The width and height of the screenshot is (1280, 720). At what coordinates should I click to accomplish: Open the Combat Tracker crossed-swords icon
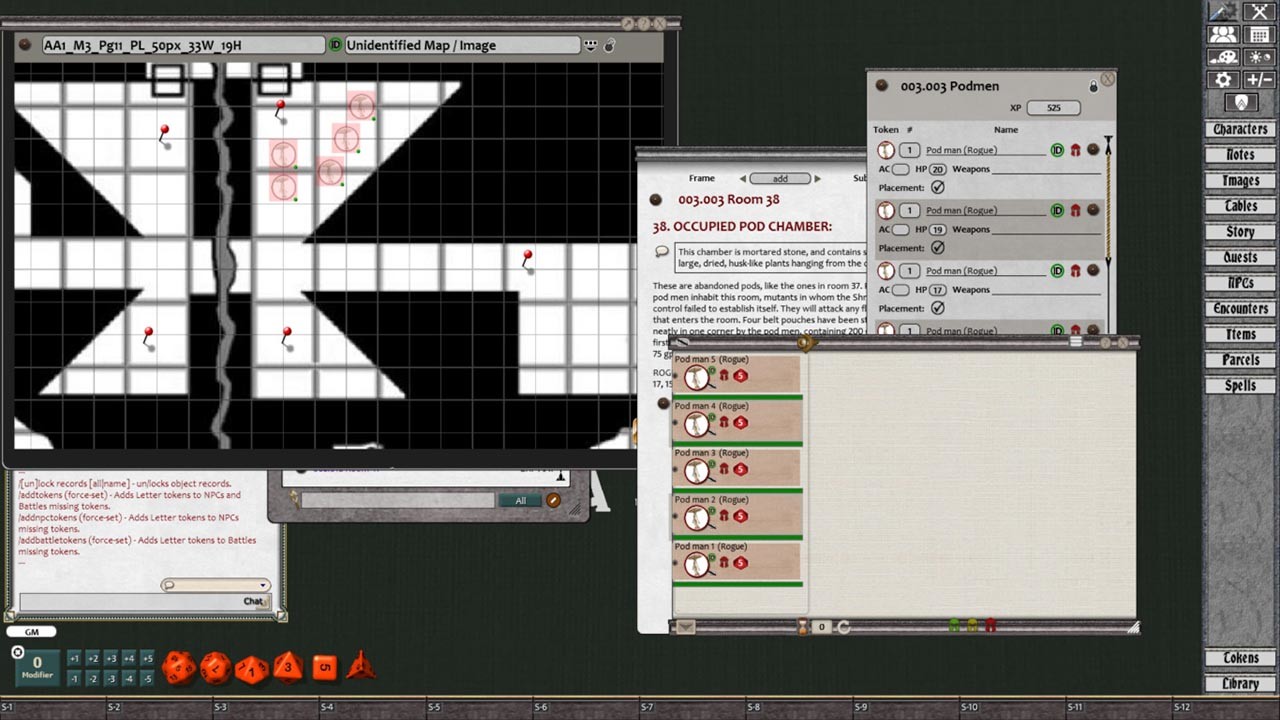coord(1259,12)
